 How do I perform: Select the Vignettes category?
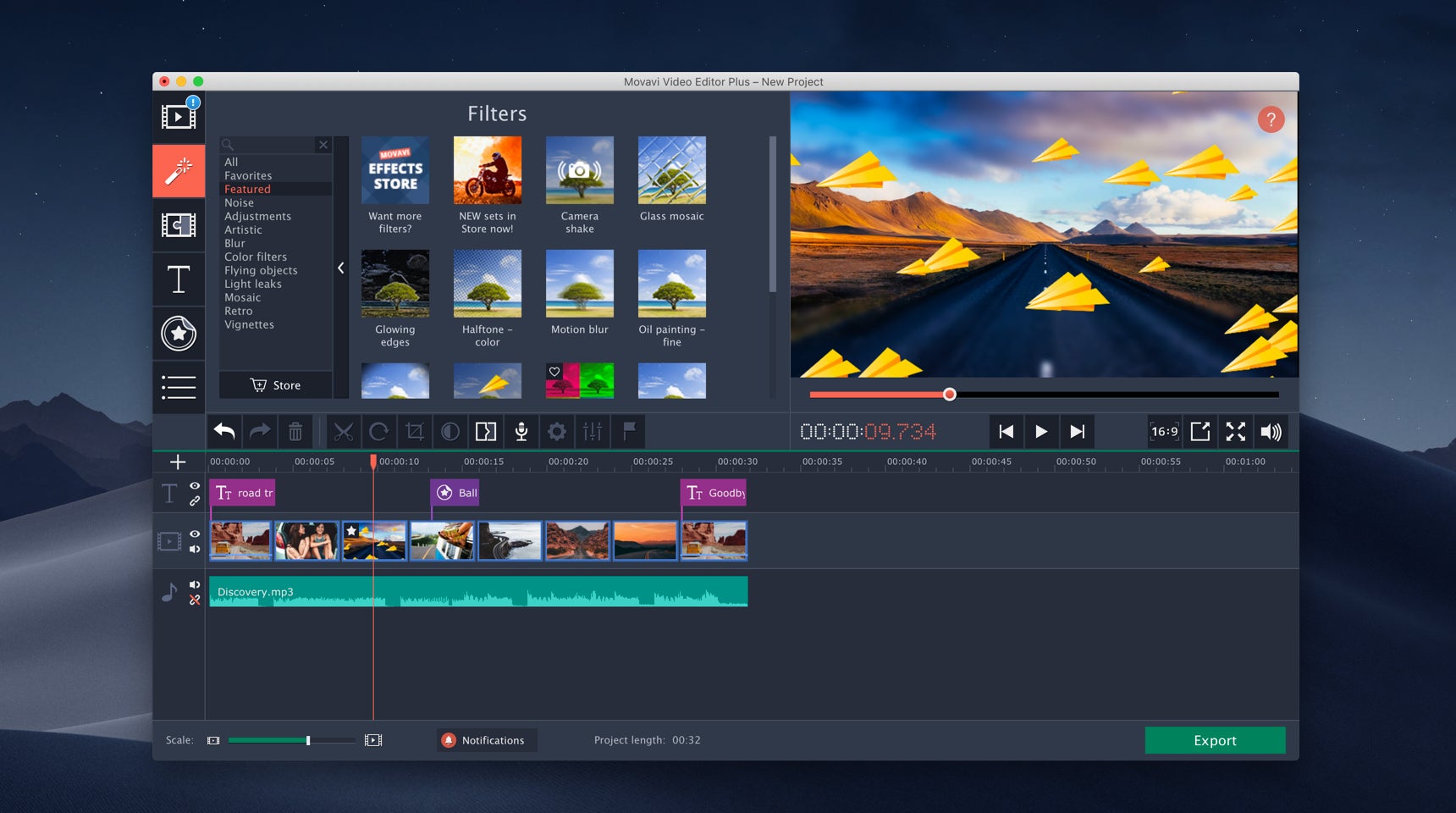249,324
